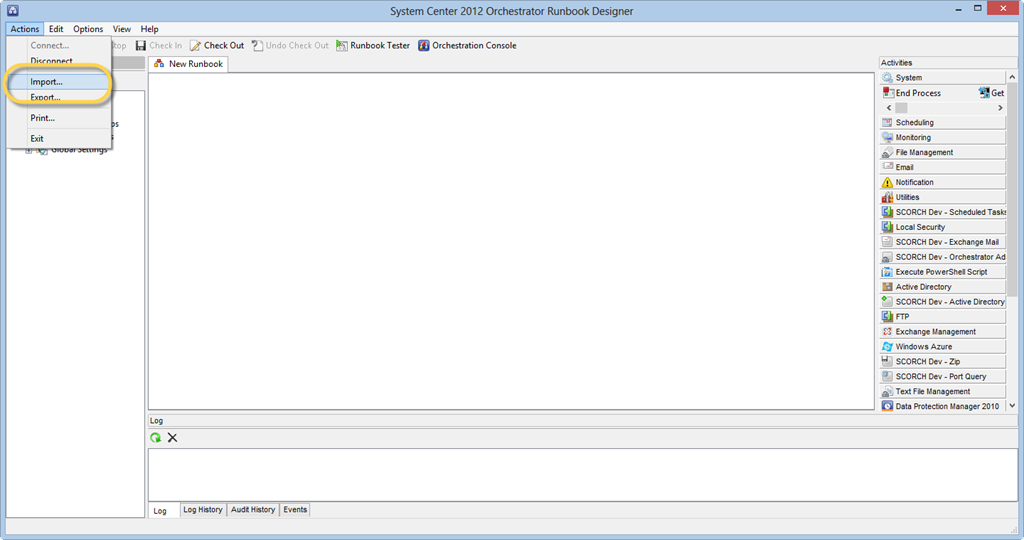Select Print from Actions menu
The width and height of the screenshot is (1024, 540).
pyautogui.click(x=42, y=118)
